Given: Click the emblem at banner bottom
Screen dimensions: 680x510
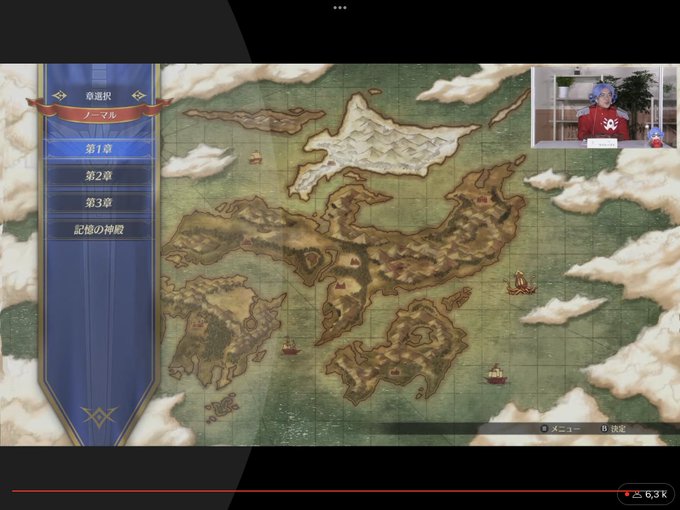Looking at the screenshot, I should (99, 417).
